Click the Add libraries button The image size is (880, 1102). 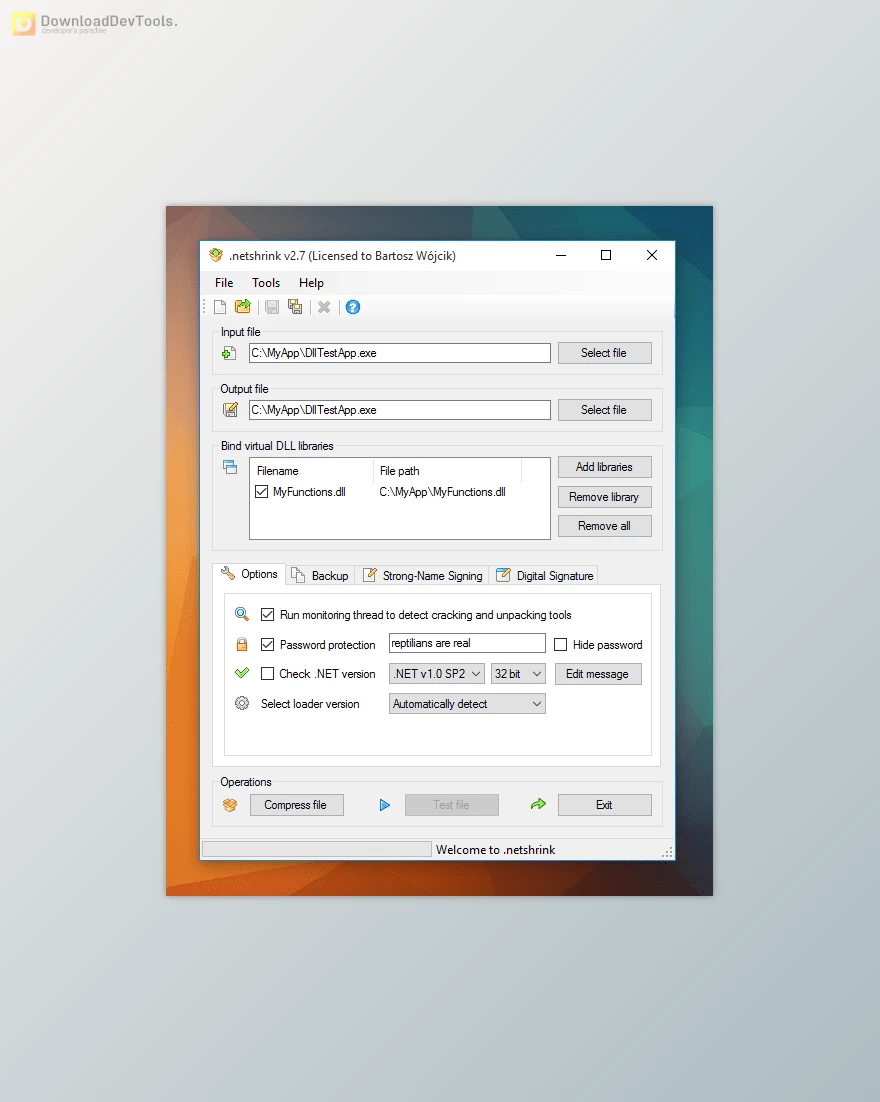click(x=604, y=467)
